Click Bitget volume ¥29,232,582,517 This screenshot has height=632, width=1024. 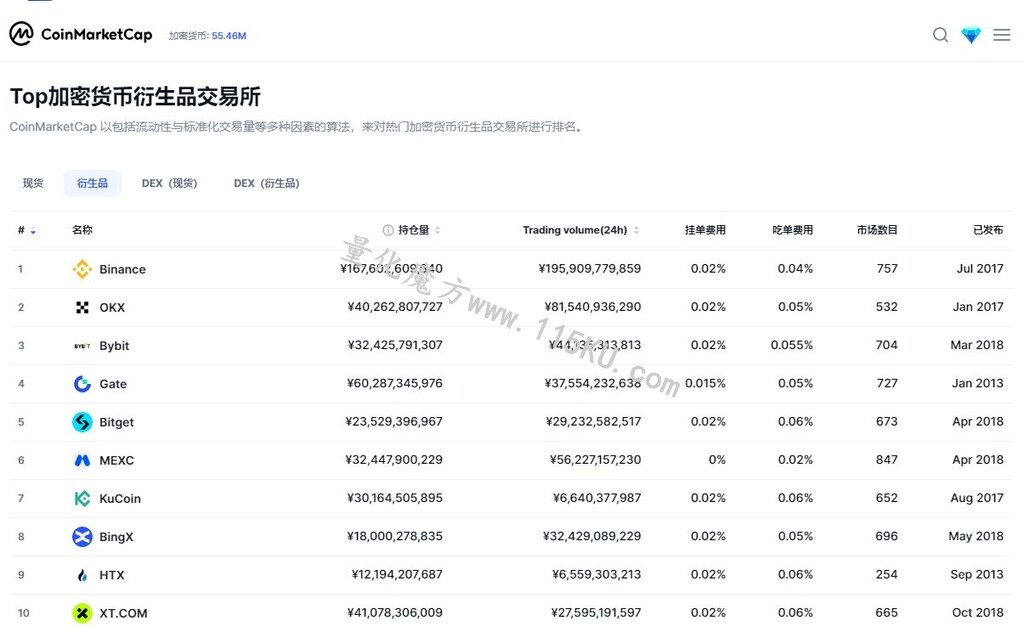click(594, 422)
